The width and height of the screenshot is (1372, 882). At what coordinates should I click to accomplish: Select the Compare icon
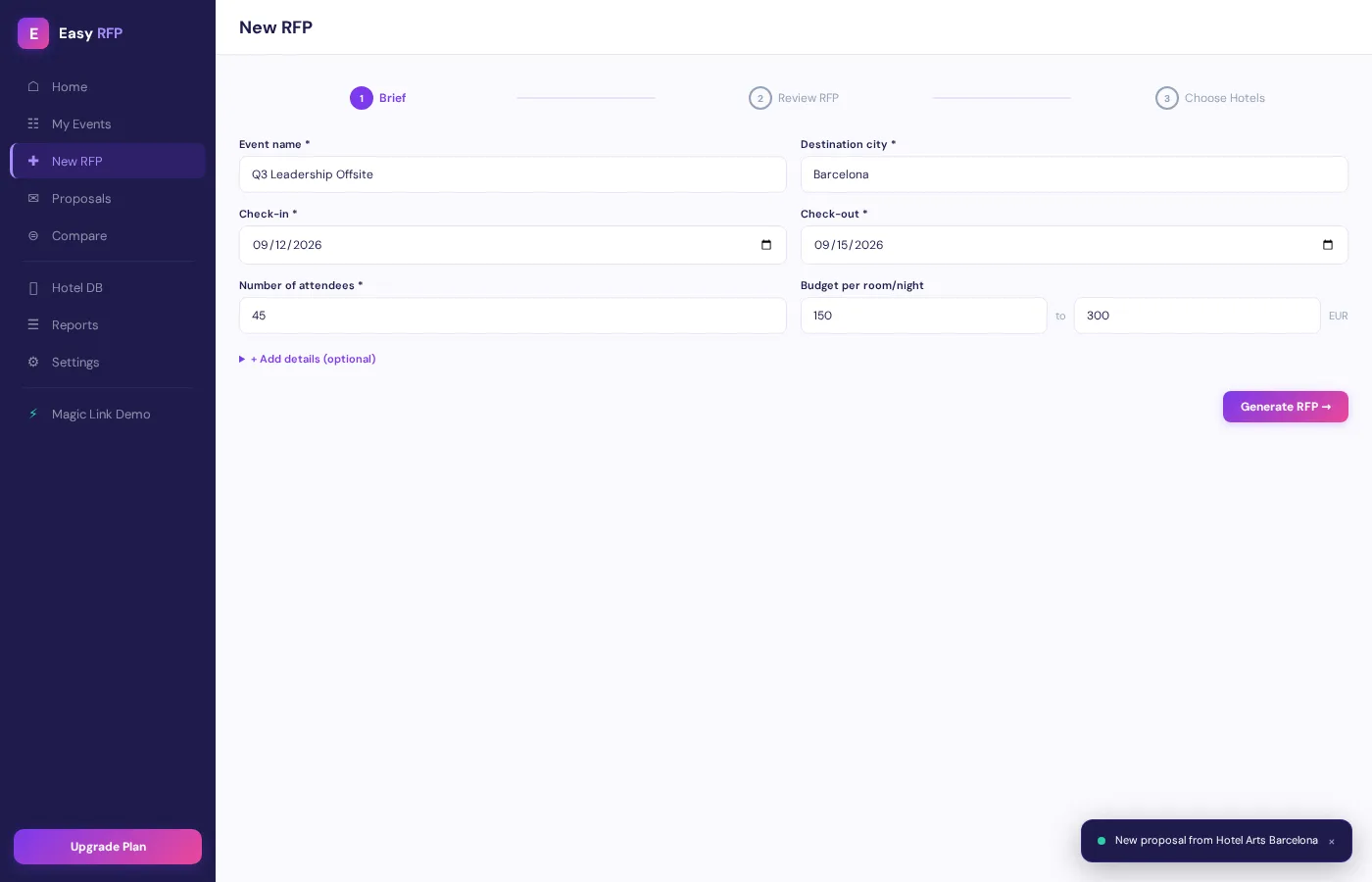click(33, 235)
